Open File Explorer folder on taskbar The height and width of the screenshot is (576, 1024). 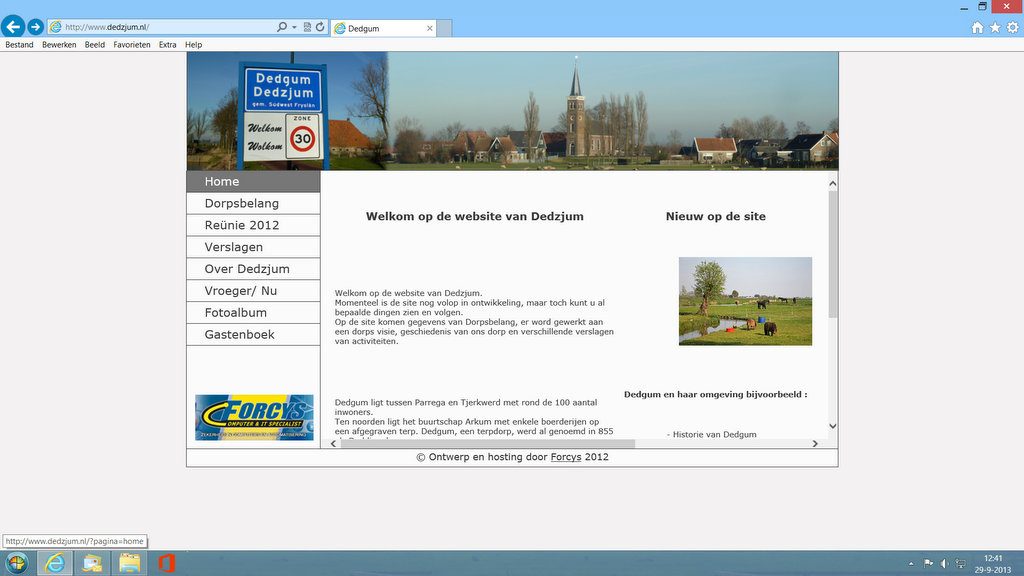pyautogui.click(x=129, y=562)
